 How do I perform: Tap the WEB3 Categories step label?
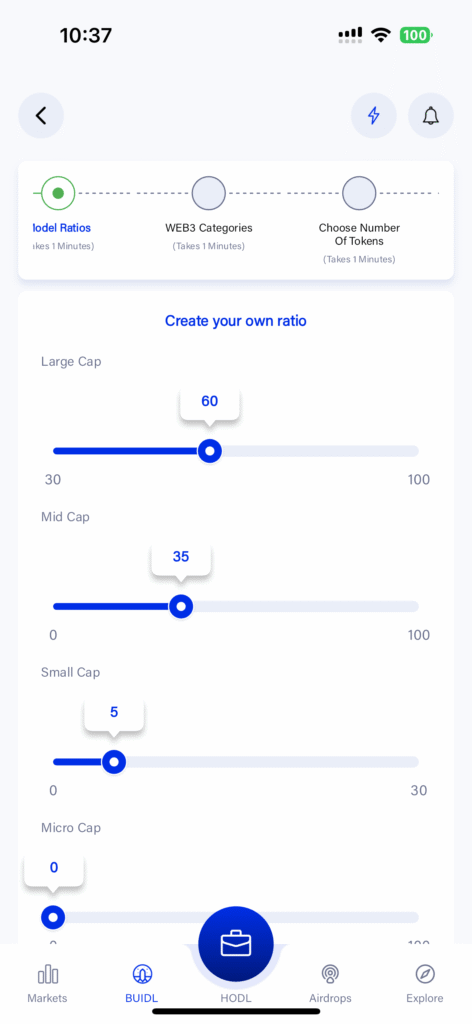coord(209,228)
